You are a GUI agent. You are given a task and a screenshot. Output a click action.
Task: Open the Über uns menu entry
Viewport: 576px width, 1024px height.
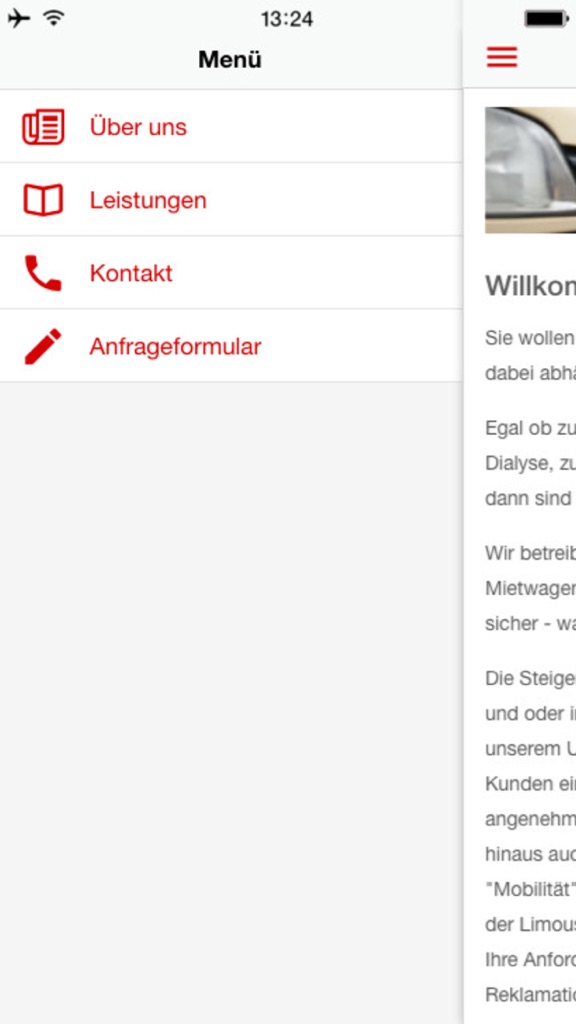(231, 127)
